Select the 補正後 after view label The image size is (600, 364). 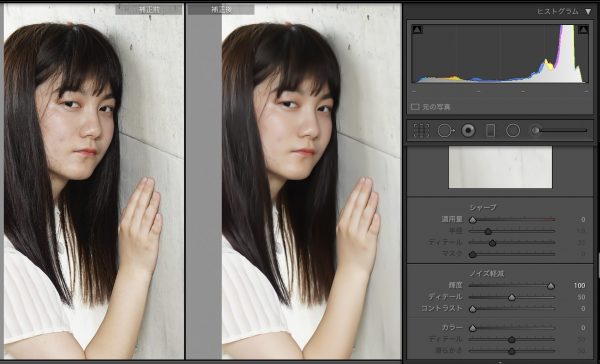(221, 10)
